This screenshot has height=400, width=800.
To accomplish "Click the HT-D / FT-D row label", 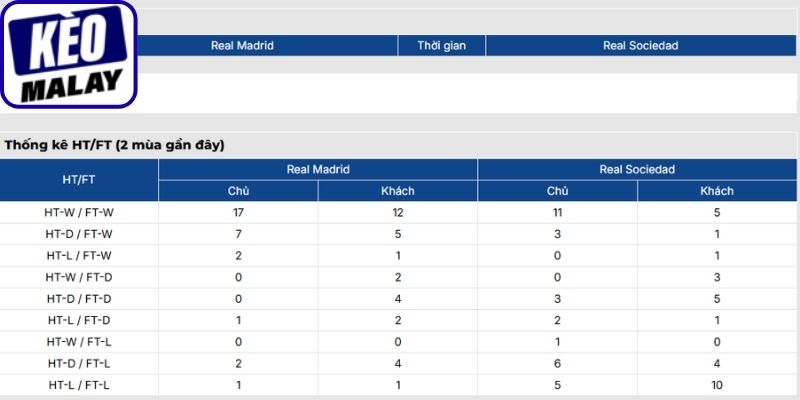I will (x=79, y=298).
